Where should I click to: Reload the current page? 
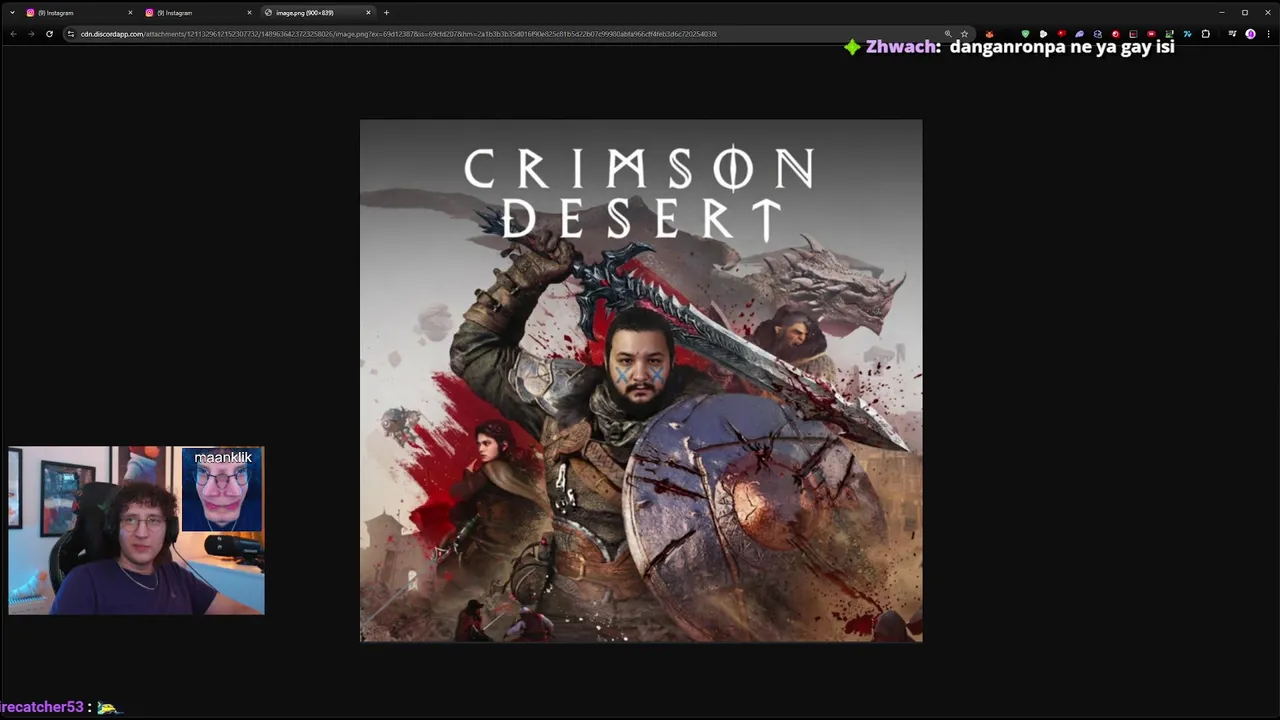[49, 34]
